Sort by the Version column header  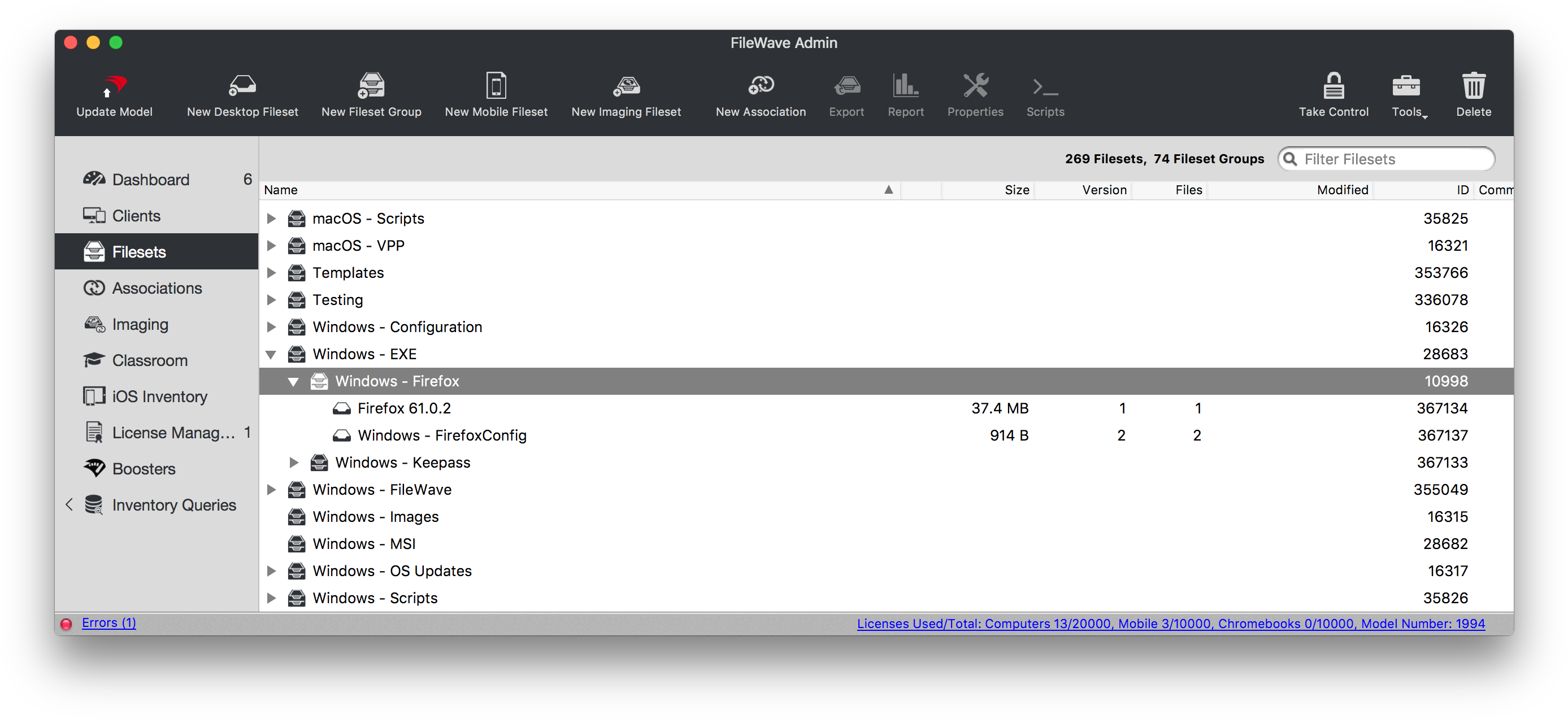1082,190
